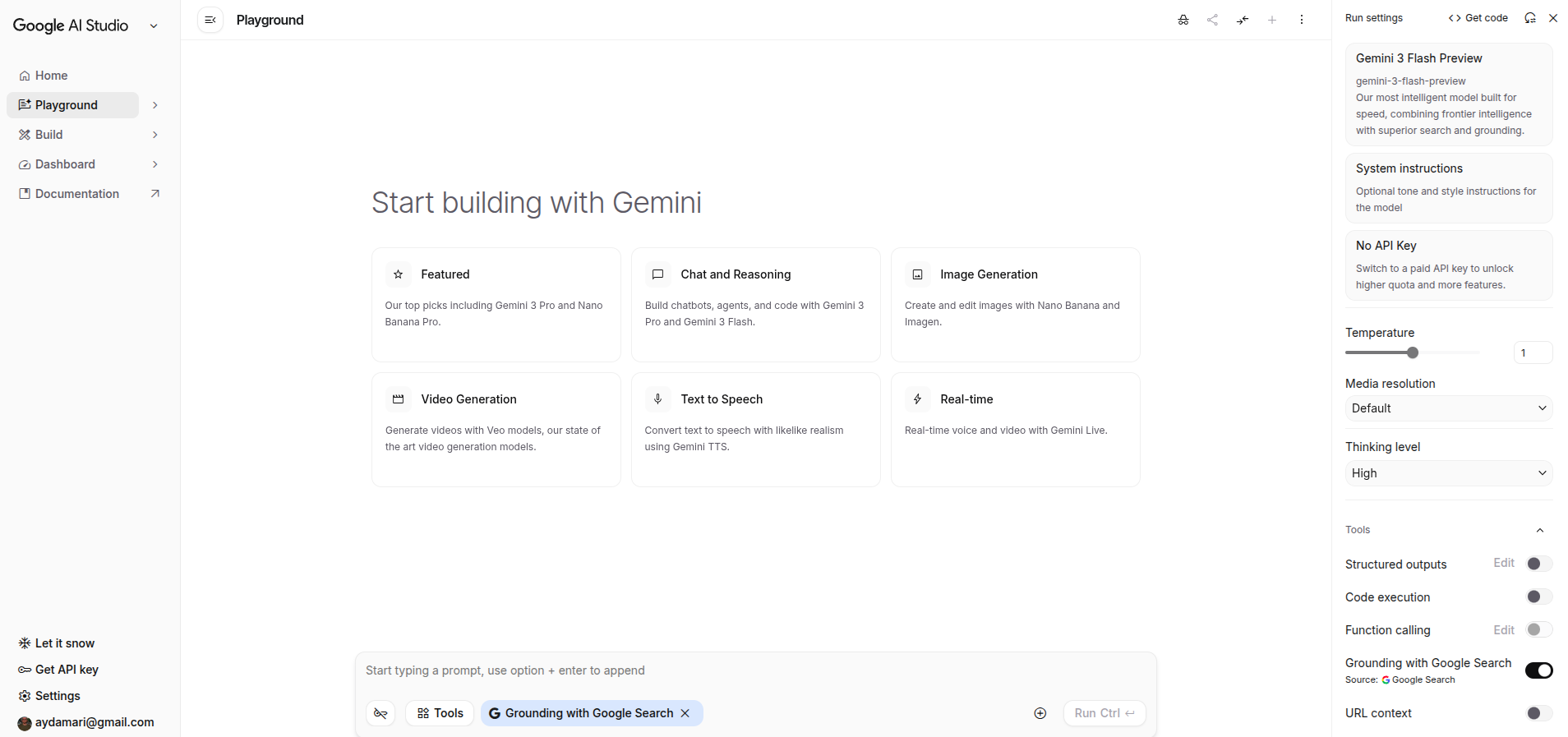Screen dimensions: 1568x737
Task: Click the Run button
Action: 1105,713
